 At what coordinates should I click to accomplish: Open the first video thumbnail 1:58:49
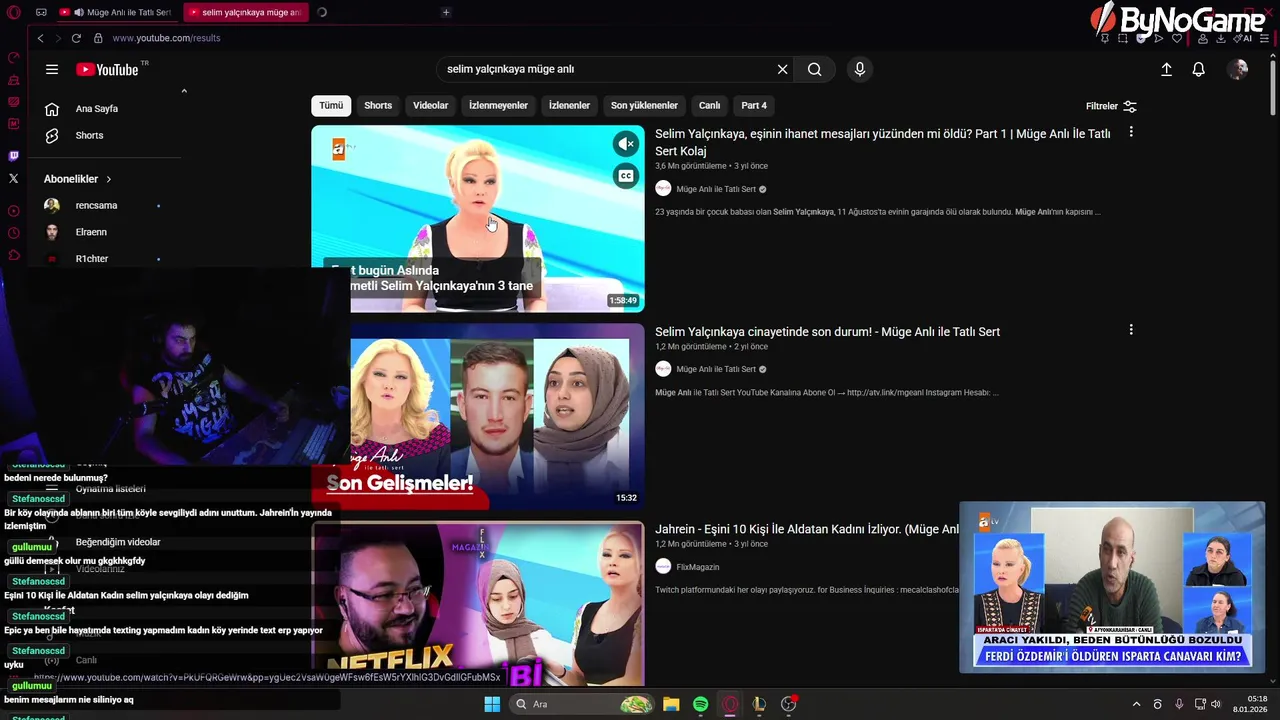[478, 218]
